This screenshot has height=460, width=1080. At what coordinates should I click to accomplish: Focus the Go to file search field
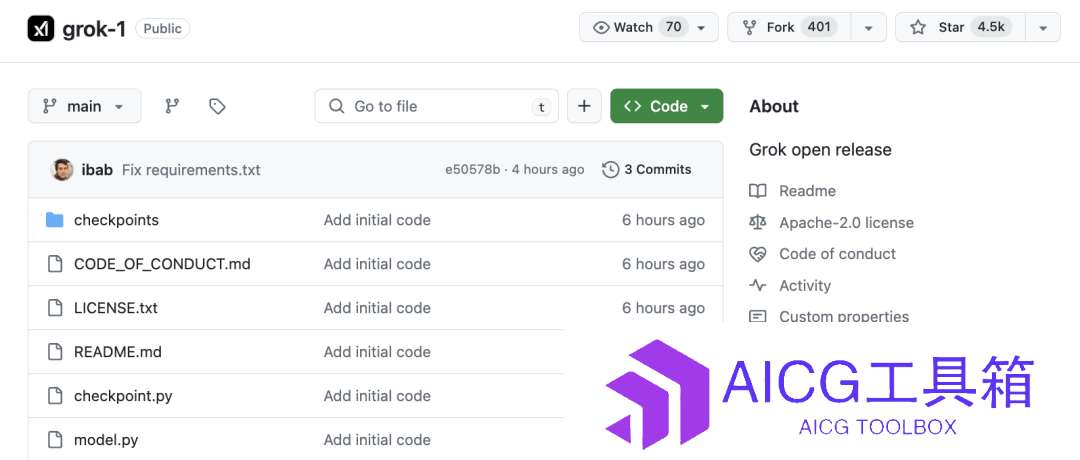tap(437, 106)
